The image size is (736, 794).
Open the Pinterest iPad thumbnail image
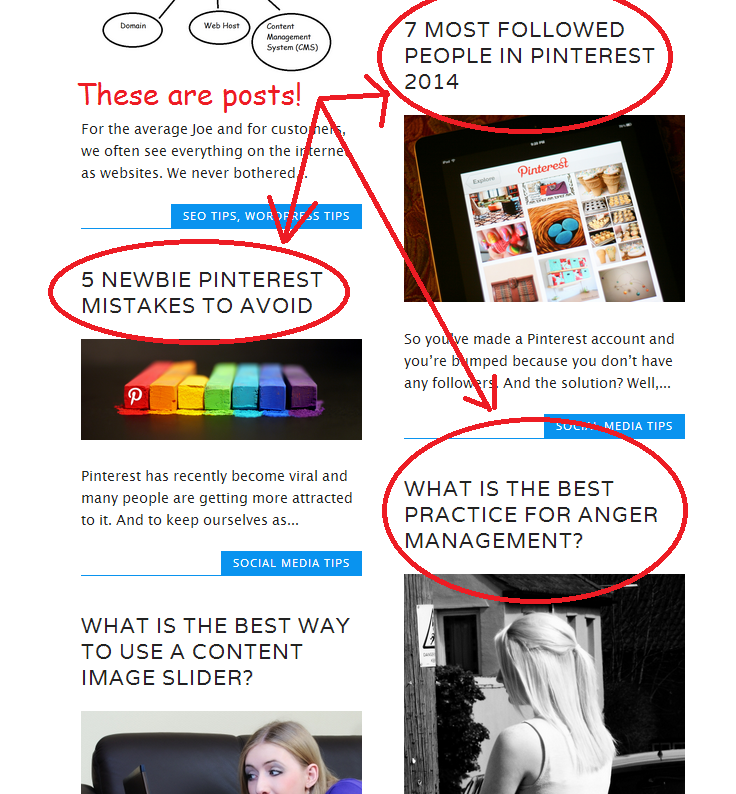point(544,208)
